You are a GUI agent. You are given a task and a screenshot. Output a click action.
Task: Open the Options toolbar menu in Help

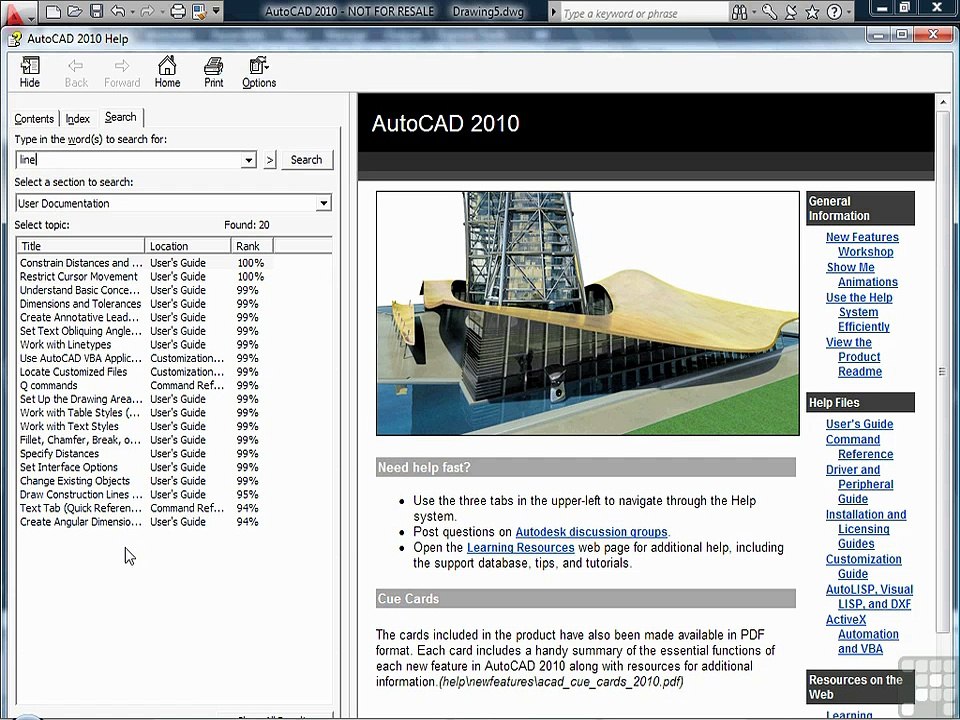point(259,72)
